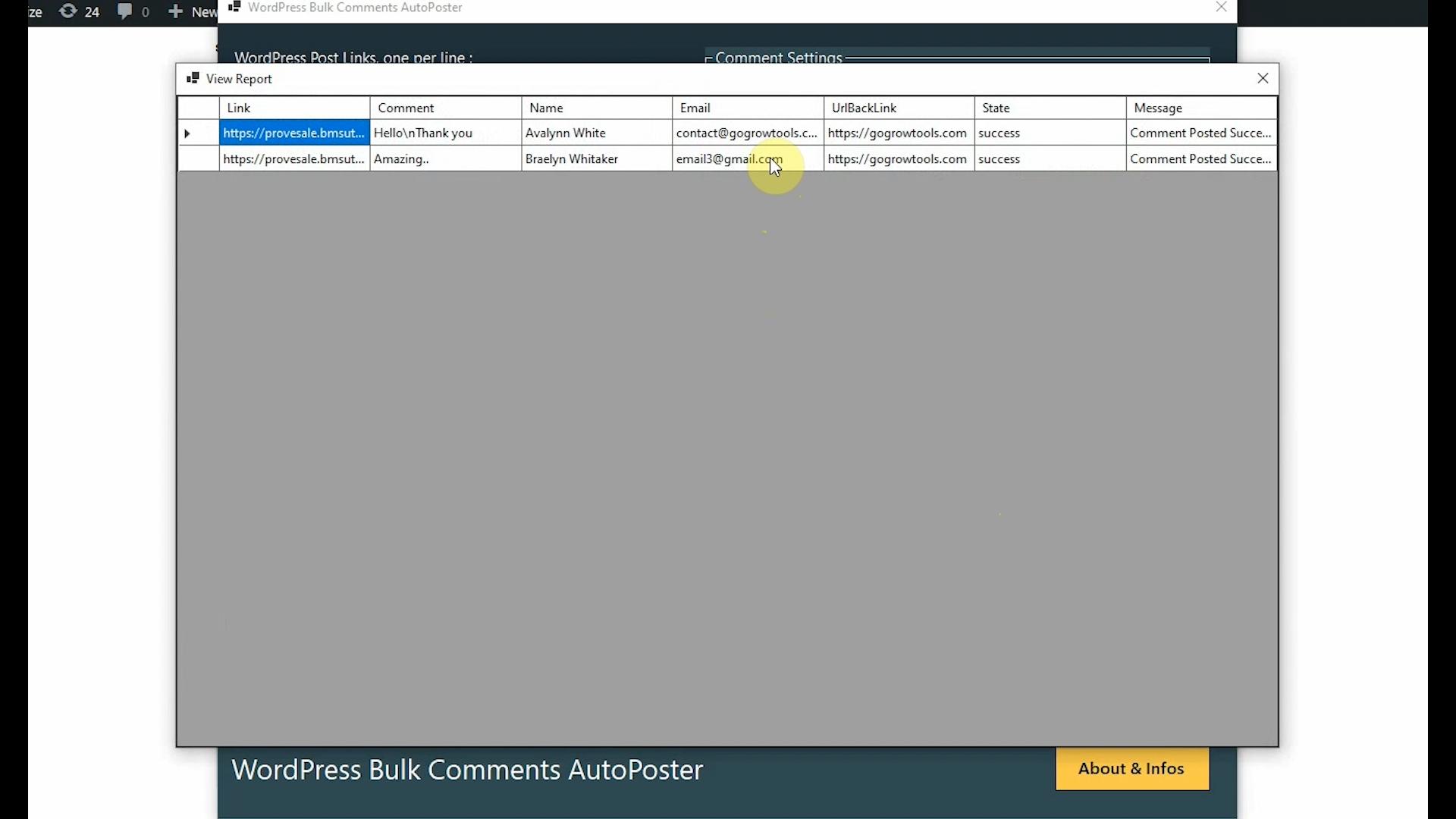Click the WordPress Bulk Comments AutoPoster titlebar icon

tap(235, 7)
